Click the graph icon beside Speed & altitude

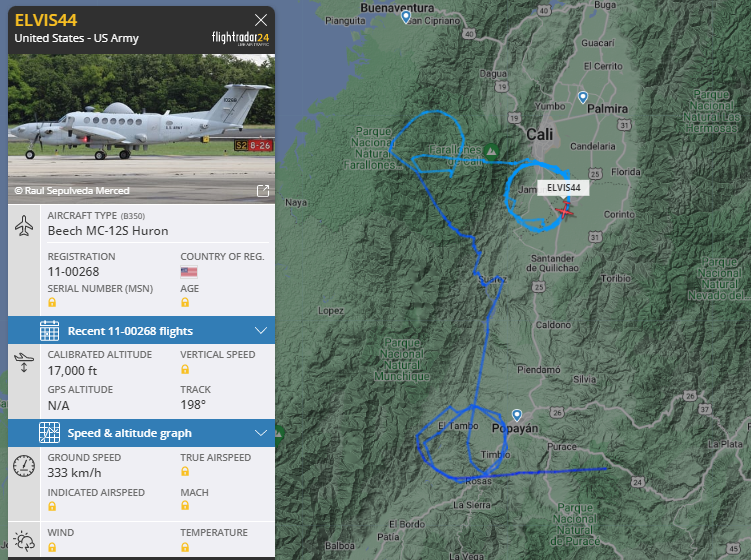pos(49,433)
